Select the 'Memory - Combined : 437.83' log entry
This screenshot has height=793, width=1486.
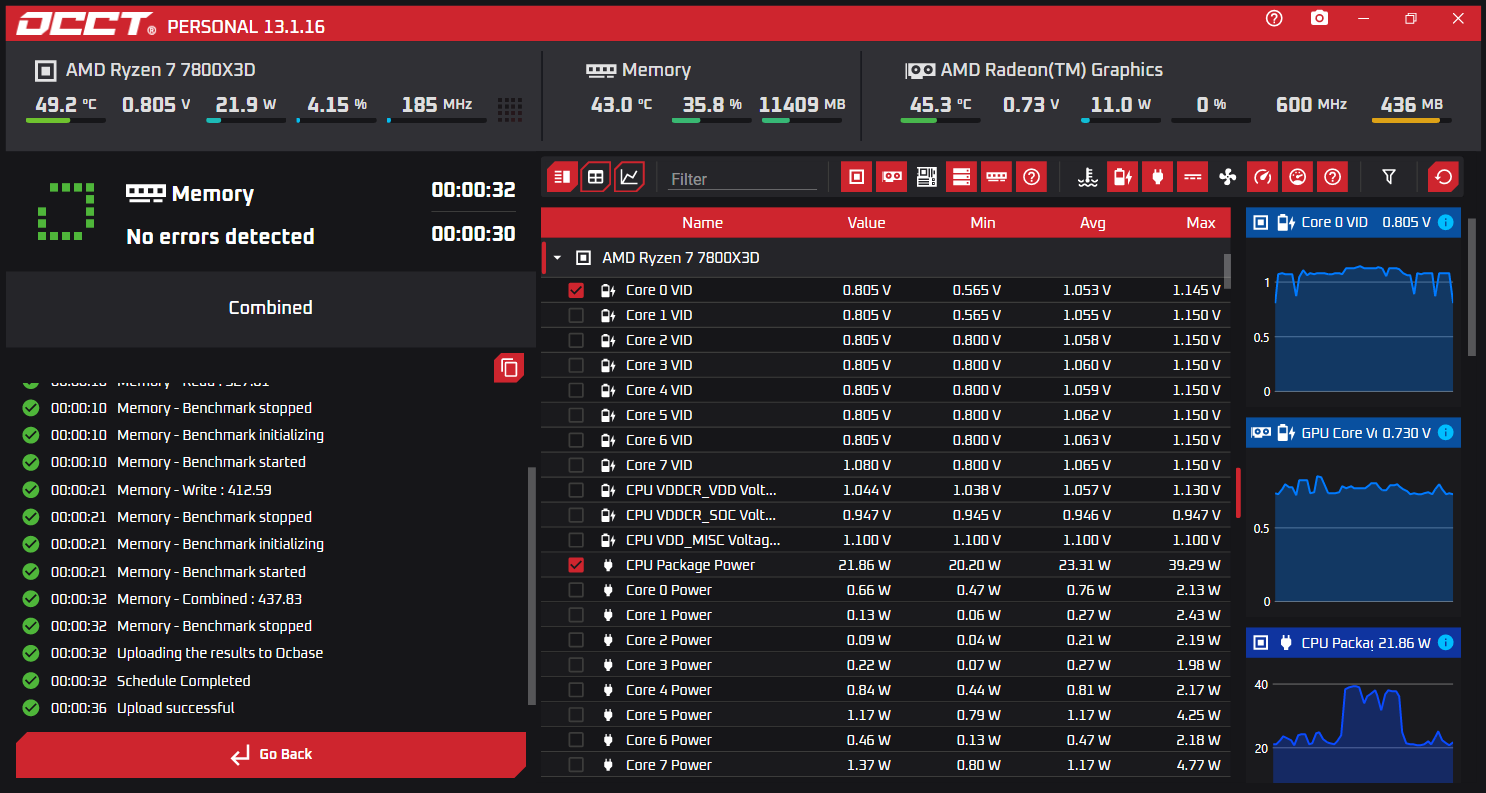(x=209, y=599)
